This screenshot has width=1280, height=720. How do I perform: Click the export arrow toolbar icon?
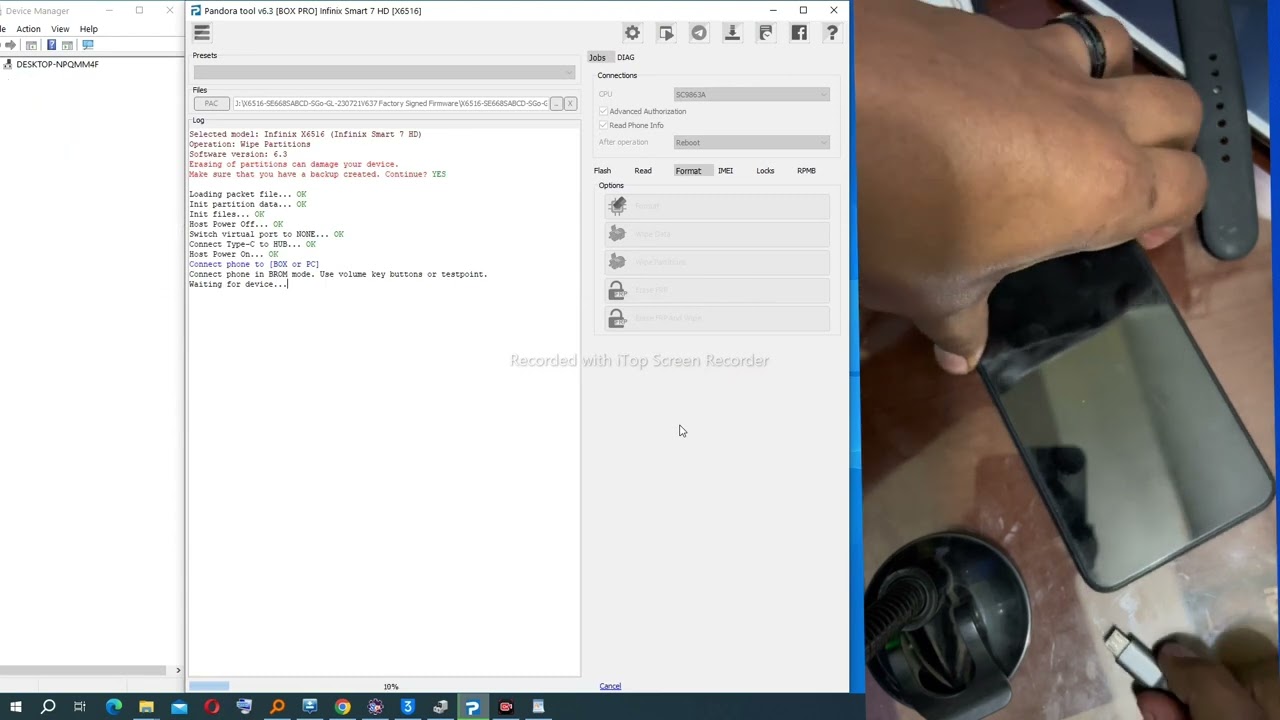coord(666,33)
